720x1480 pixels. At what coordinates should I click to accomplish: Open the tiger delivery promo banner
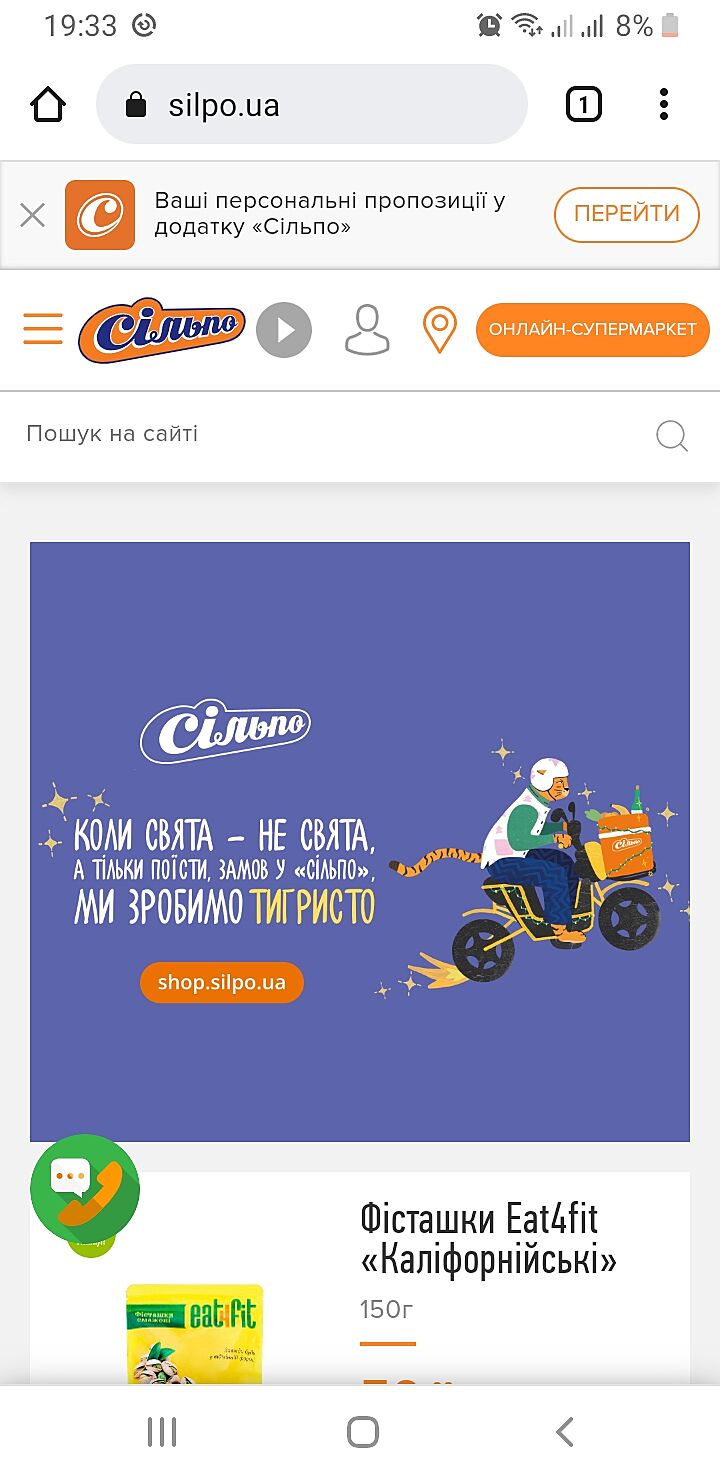click(360, 842)
